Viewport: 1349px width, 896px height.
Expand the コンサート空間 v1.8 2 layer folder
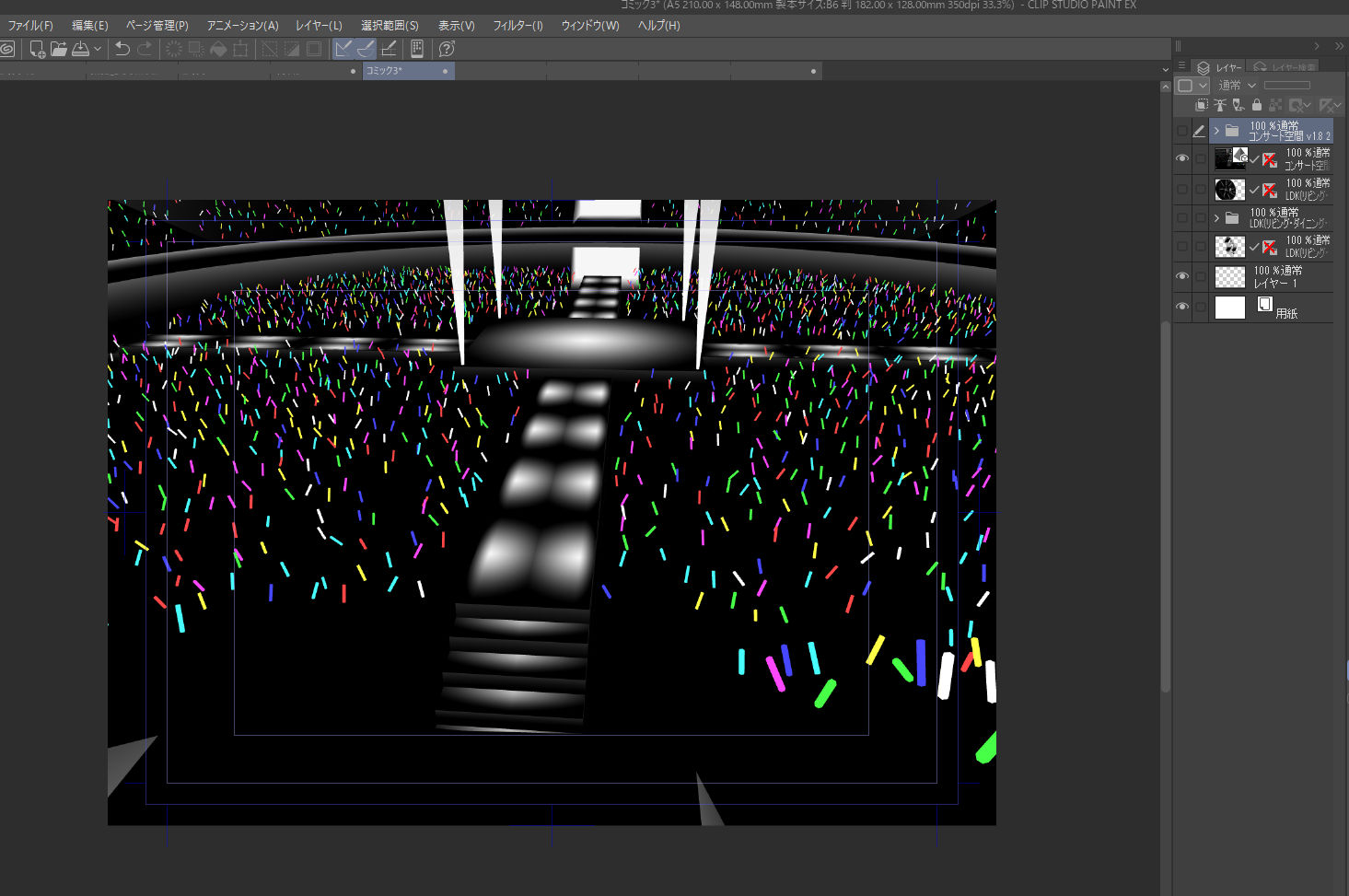point(1216,131)
